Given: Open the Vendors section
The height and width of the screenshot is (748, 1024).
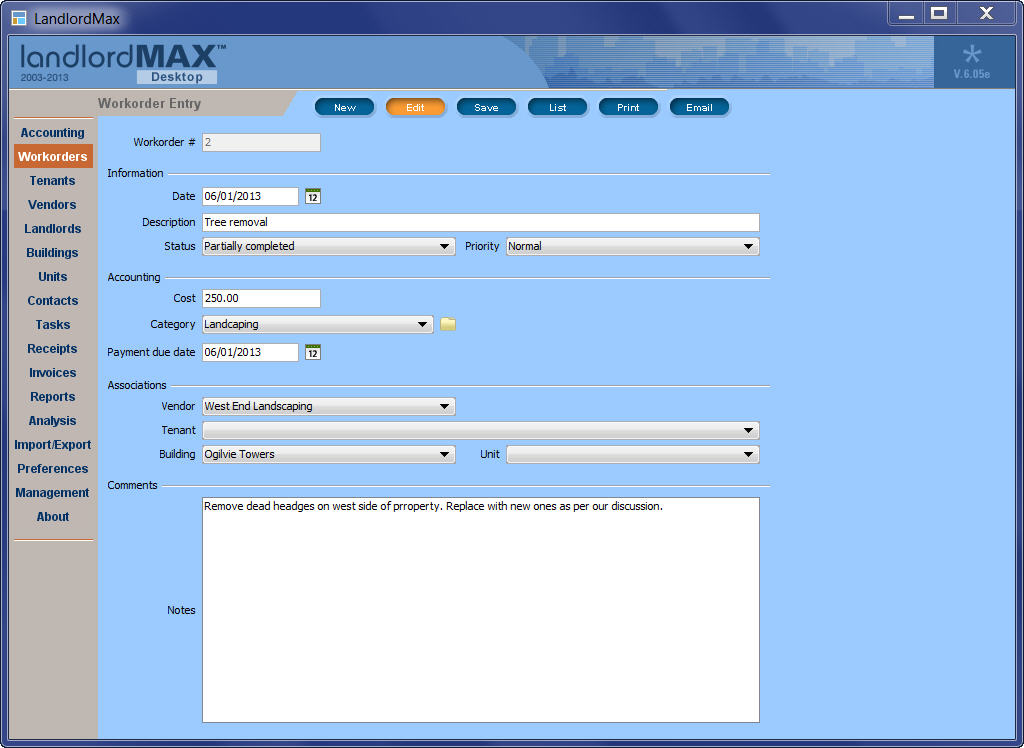Looking at the screenshot, I should click(x=52, y=204).
